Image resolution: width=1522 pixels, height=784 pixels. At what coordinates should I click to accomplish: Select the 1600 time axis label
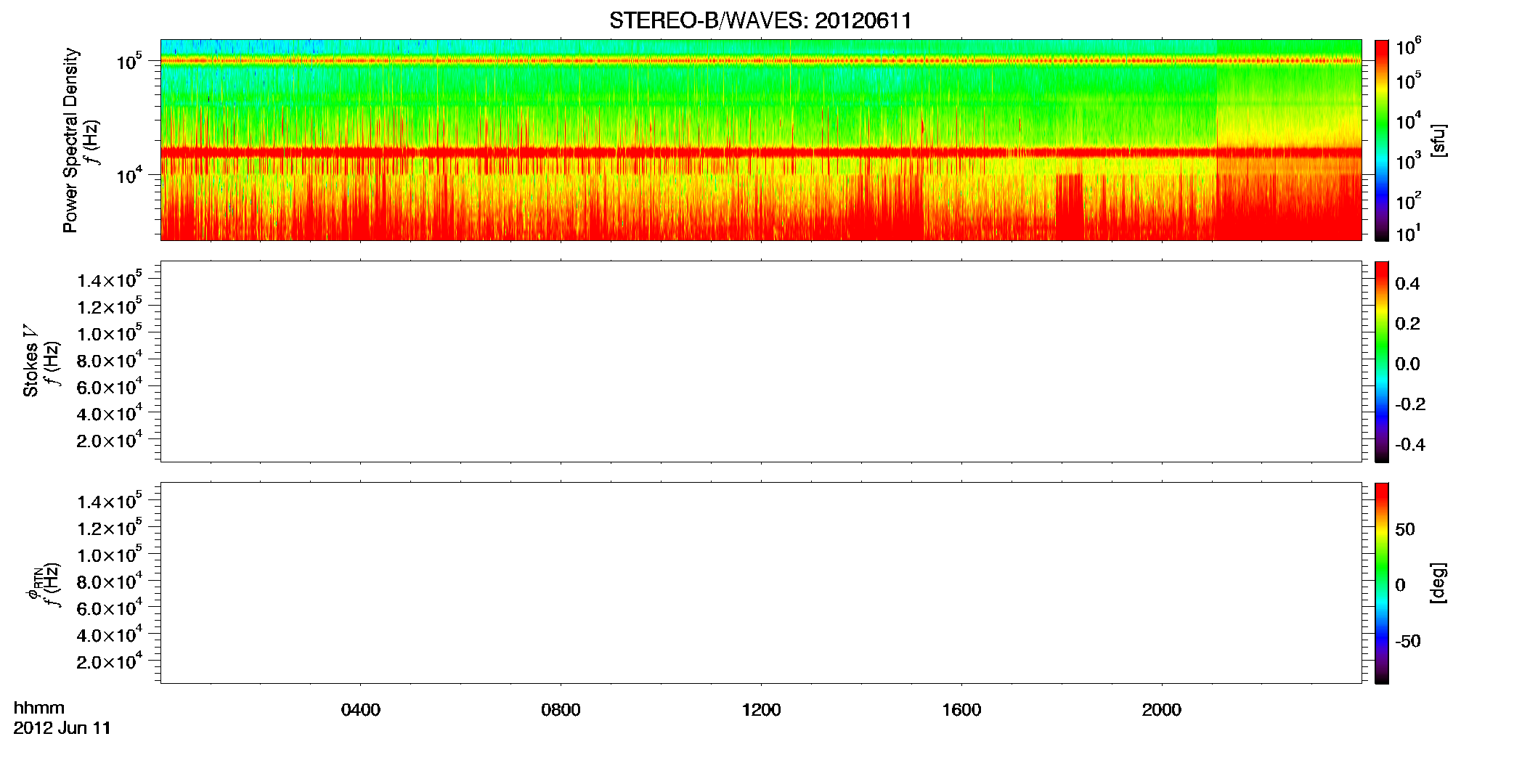point(961,710)
